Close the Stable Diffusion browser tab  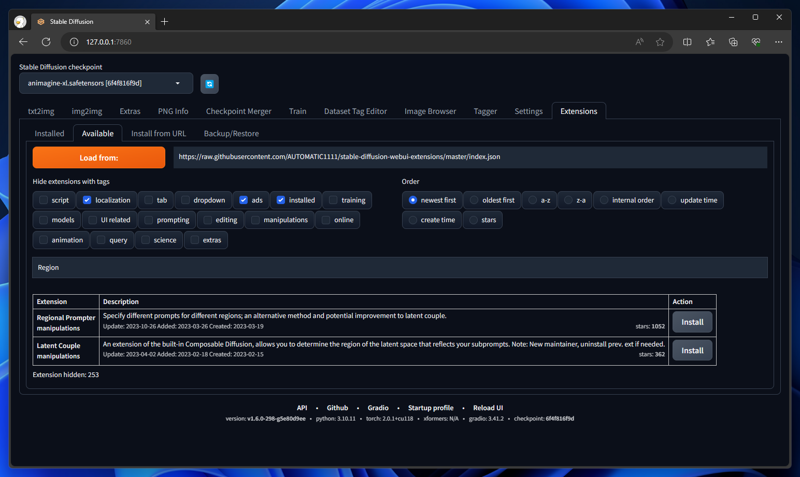click(147, 22)
